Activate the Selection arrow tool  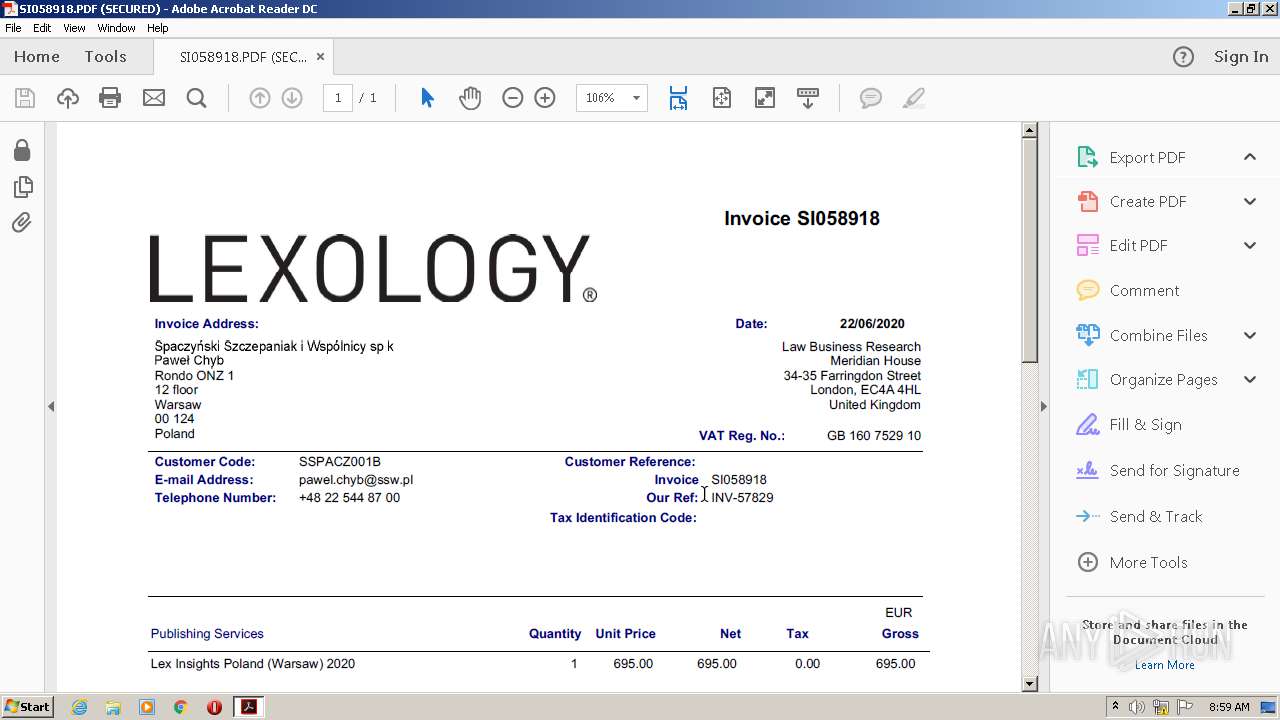428,98
